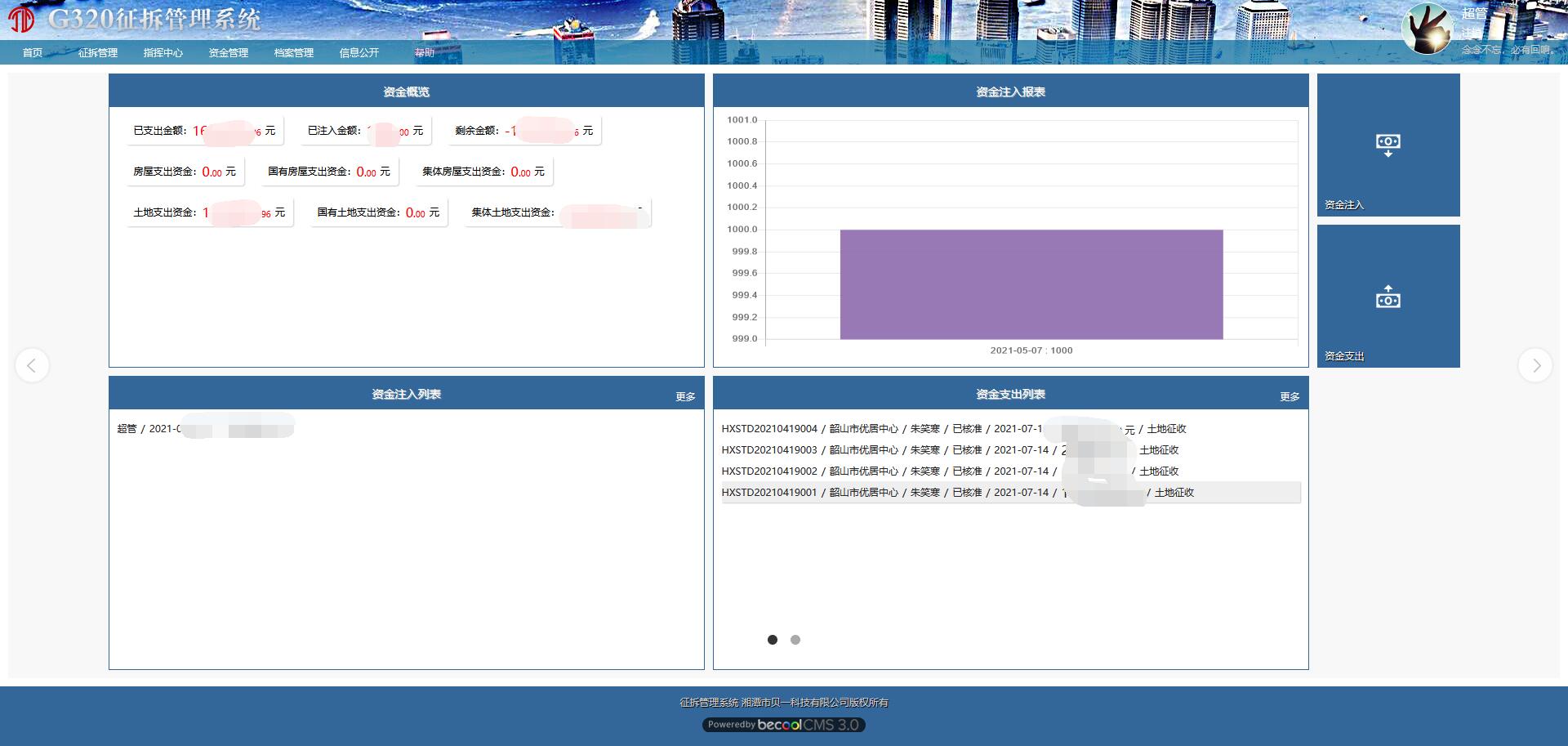Open the 资金注入 tile icon
The image size is (1568, 746).
pyautogui.click(x=1388, y=145)
